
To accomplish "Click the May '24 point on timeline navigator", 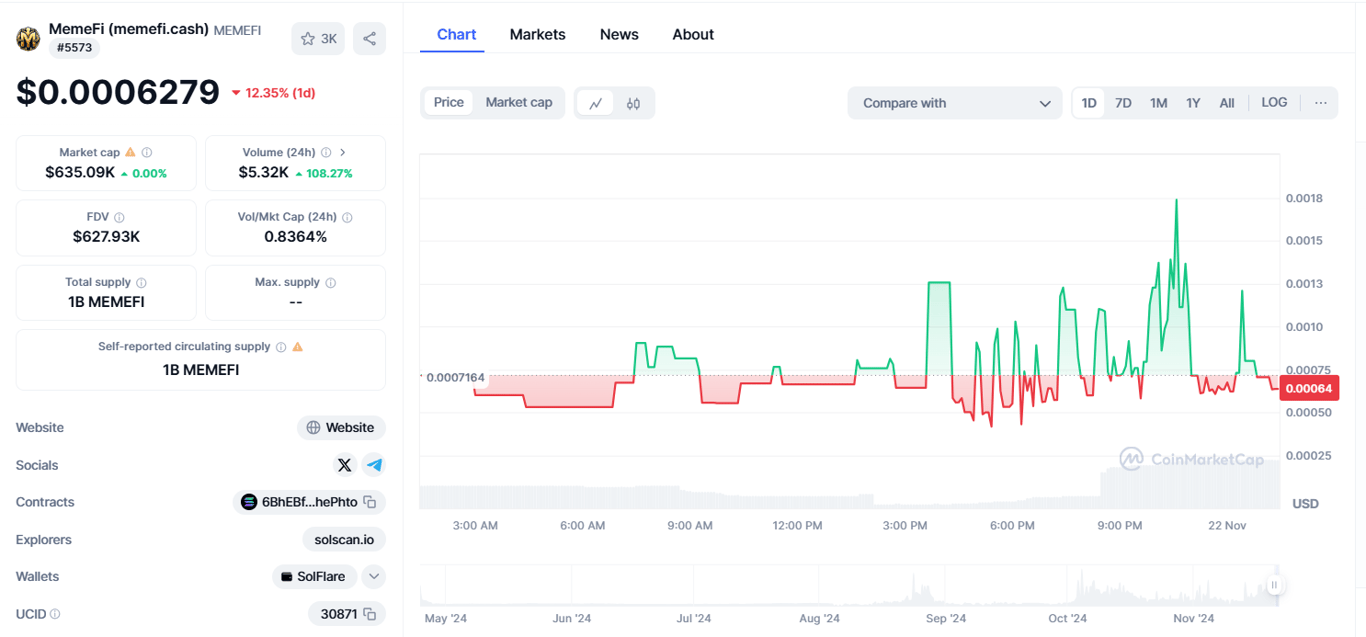I will coord(445,618).
